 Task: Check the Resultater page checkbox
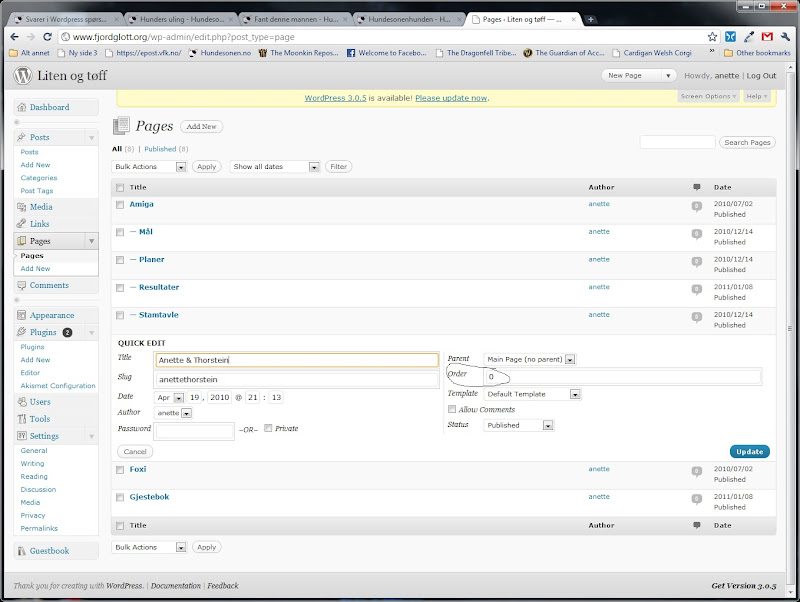[x=120, y=288]
